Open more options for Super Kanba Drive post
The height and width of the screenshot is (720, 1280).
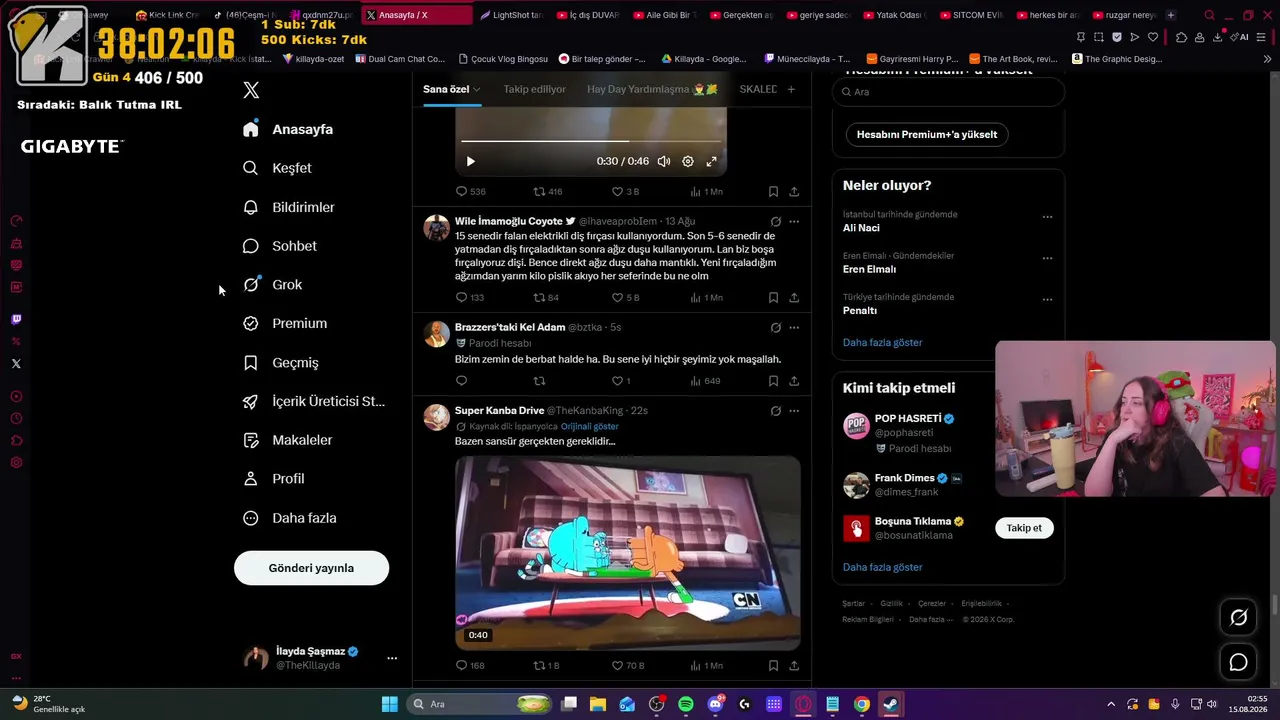pyautogui.click(x=794, y=410)
